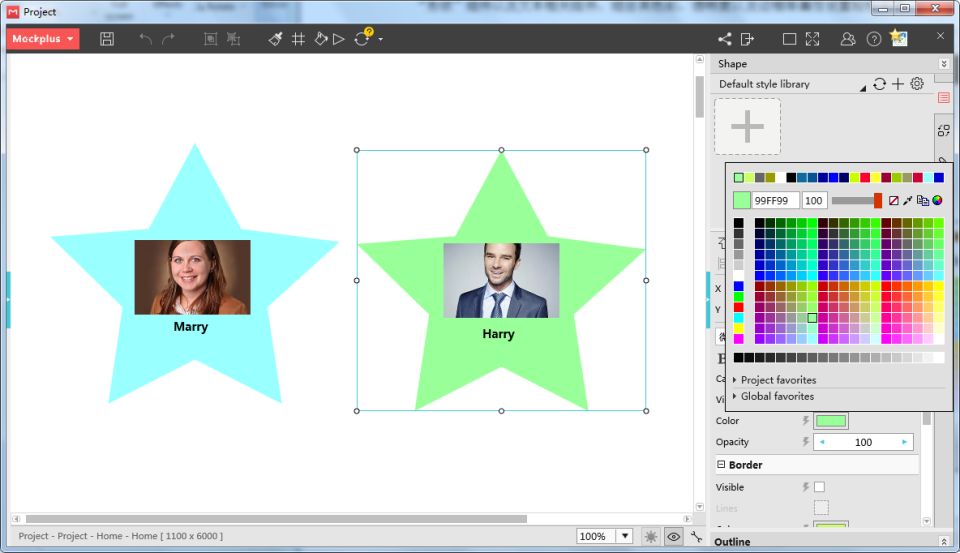Select the format painter brush tool
This screenshot has height=553, width=960.
pyautogui.click(x=276, y=39)
